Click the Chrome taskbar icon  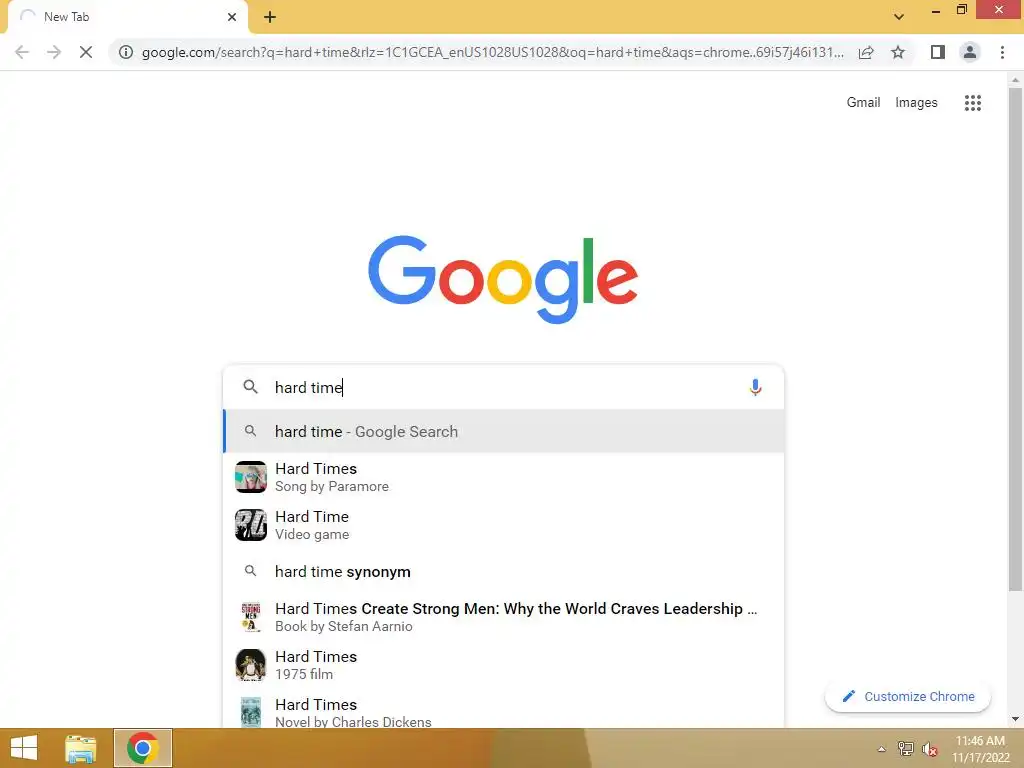(143, 748)
